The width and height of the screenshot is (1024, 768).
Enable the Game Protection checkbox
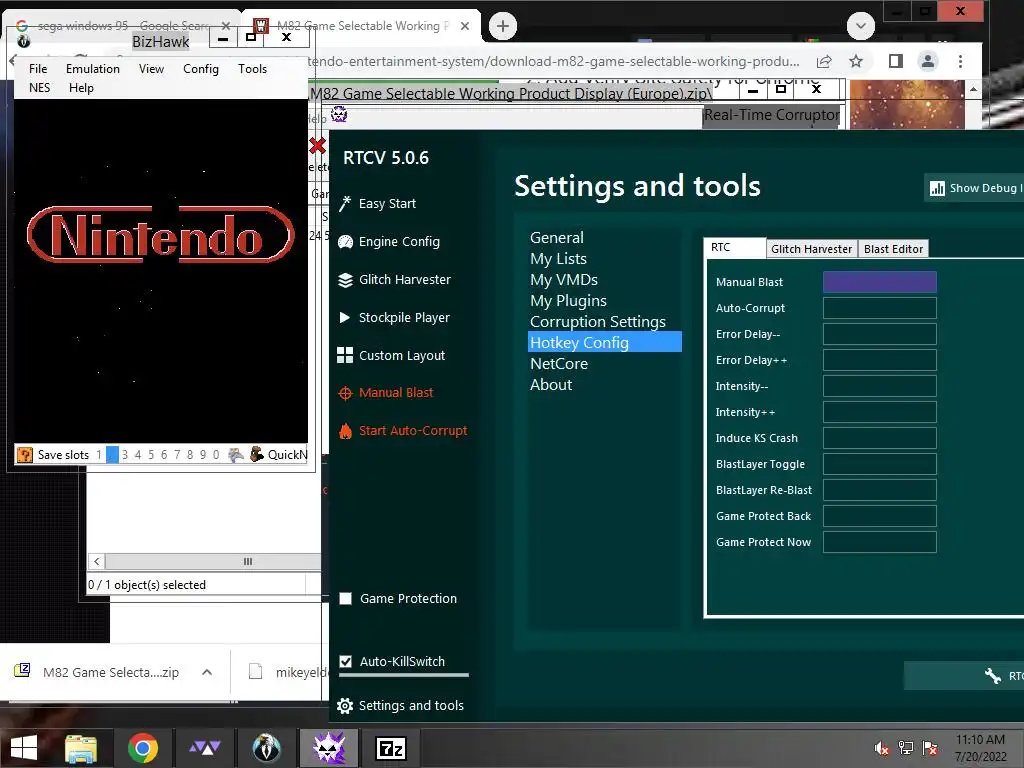click(345, 598)
